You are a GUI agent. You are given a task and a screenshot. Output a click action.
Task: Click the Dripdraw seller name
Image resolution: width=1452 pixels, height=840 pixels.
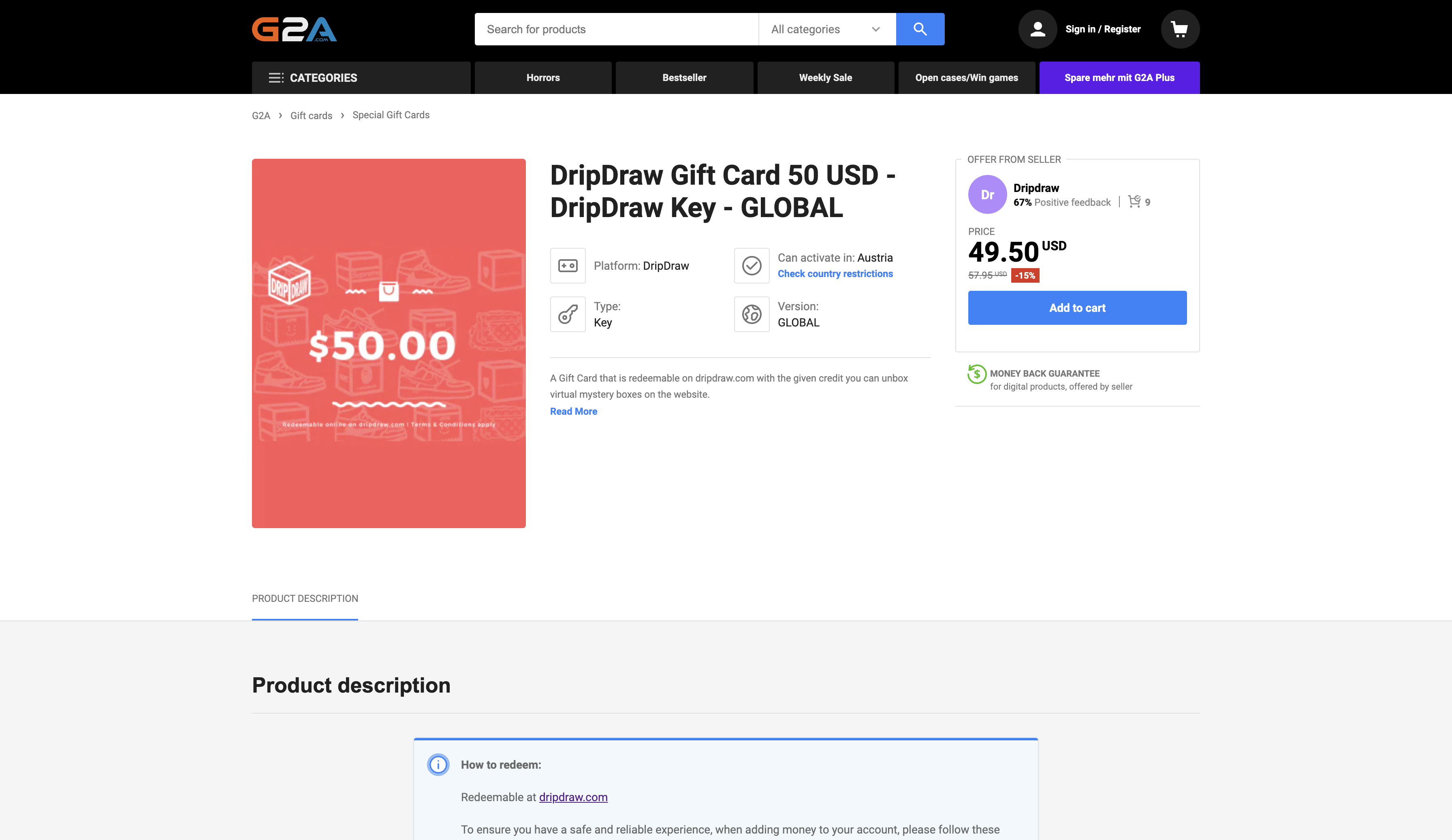[x=1036, y=188]
